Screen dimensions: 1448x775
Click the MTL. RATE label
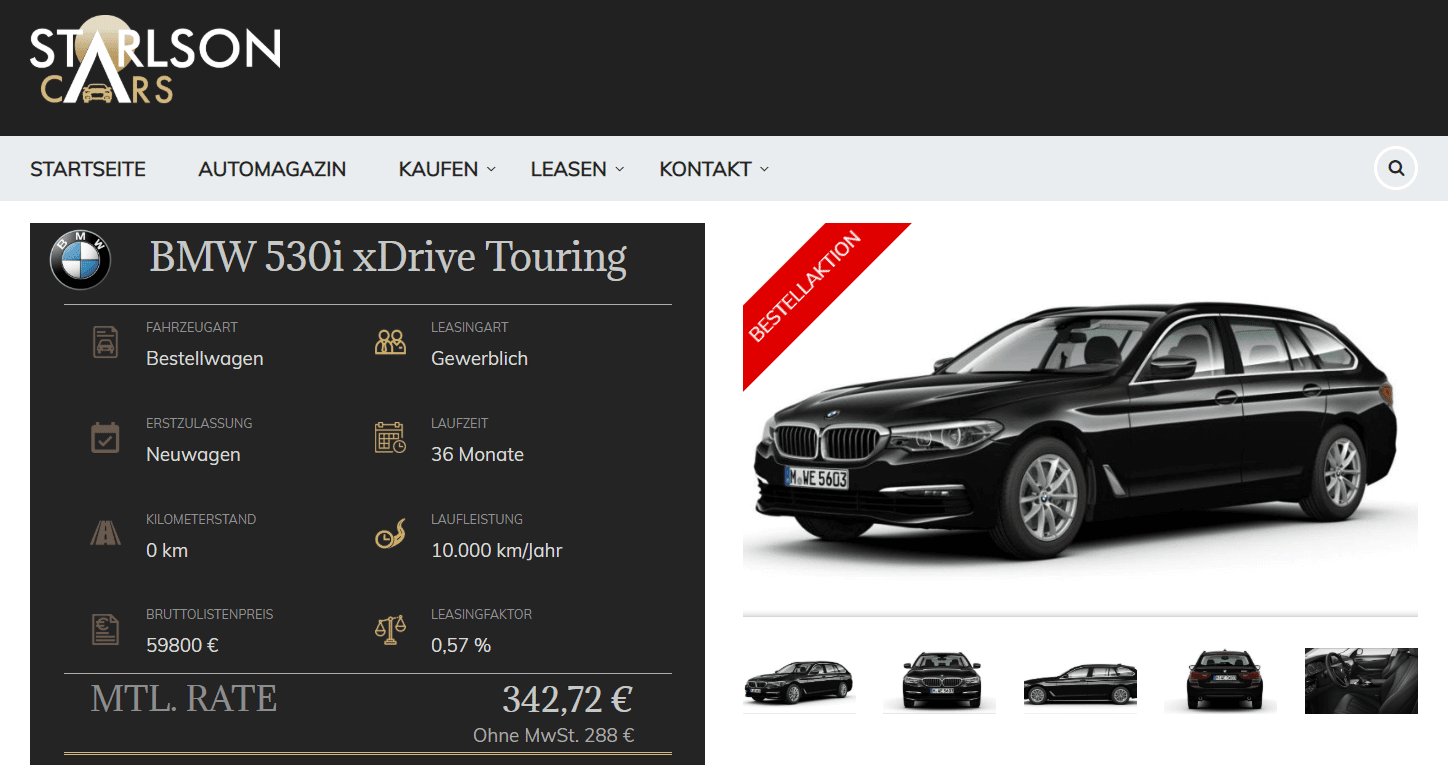[184, 698]
